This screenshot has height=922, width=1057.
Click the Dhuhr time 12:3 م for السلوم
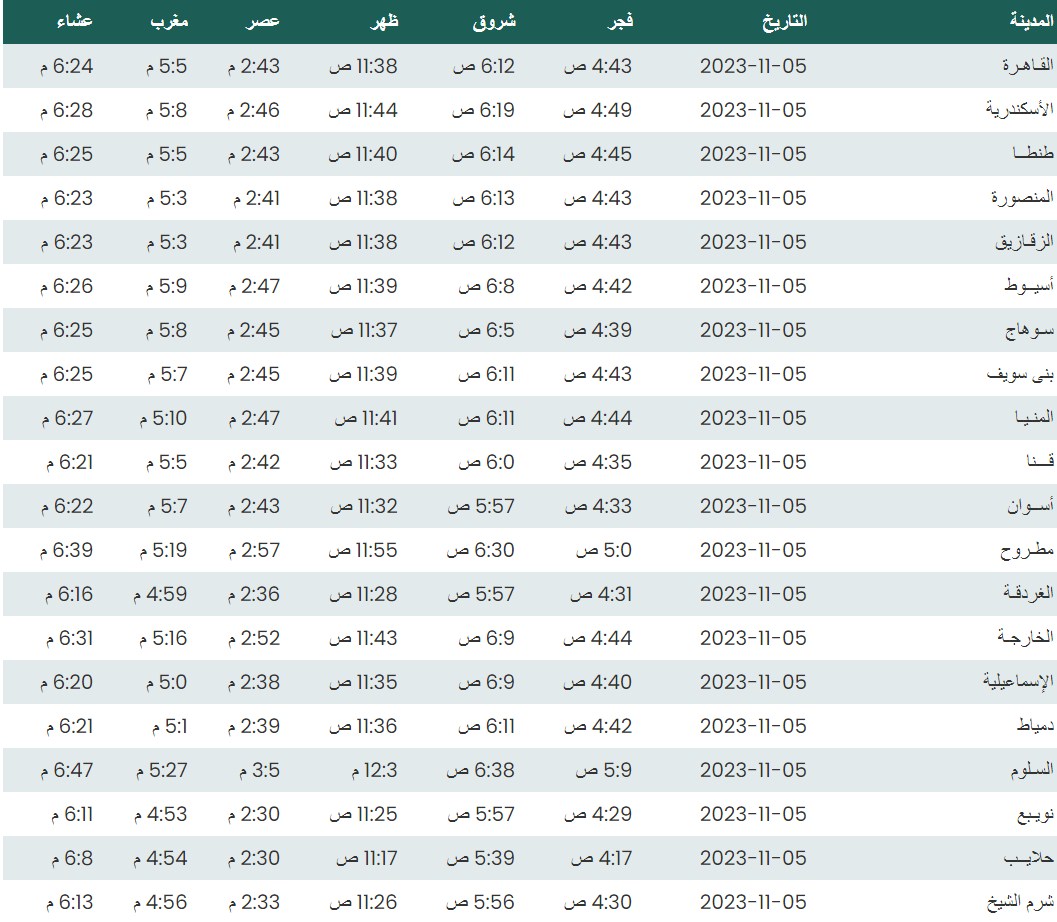[x=364, y=770]
